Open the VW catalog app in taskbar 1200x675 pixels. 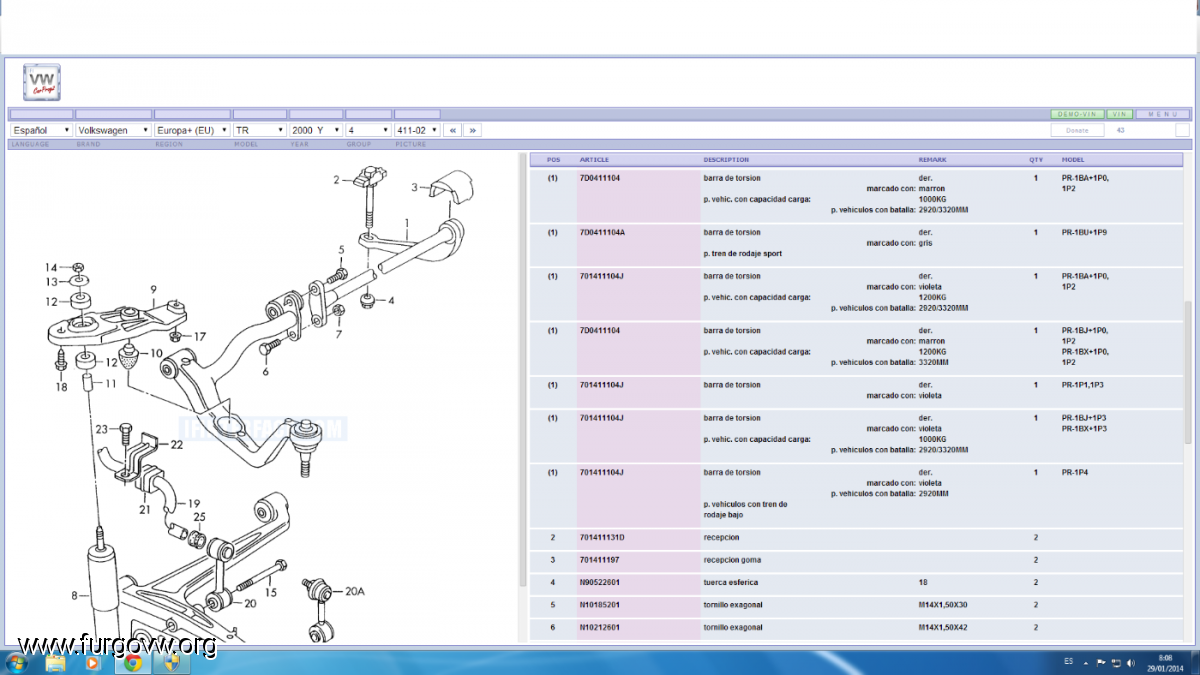tap(171, 662)
